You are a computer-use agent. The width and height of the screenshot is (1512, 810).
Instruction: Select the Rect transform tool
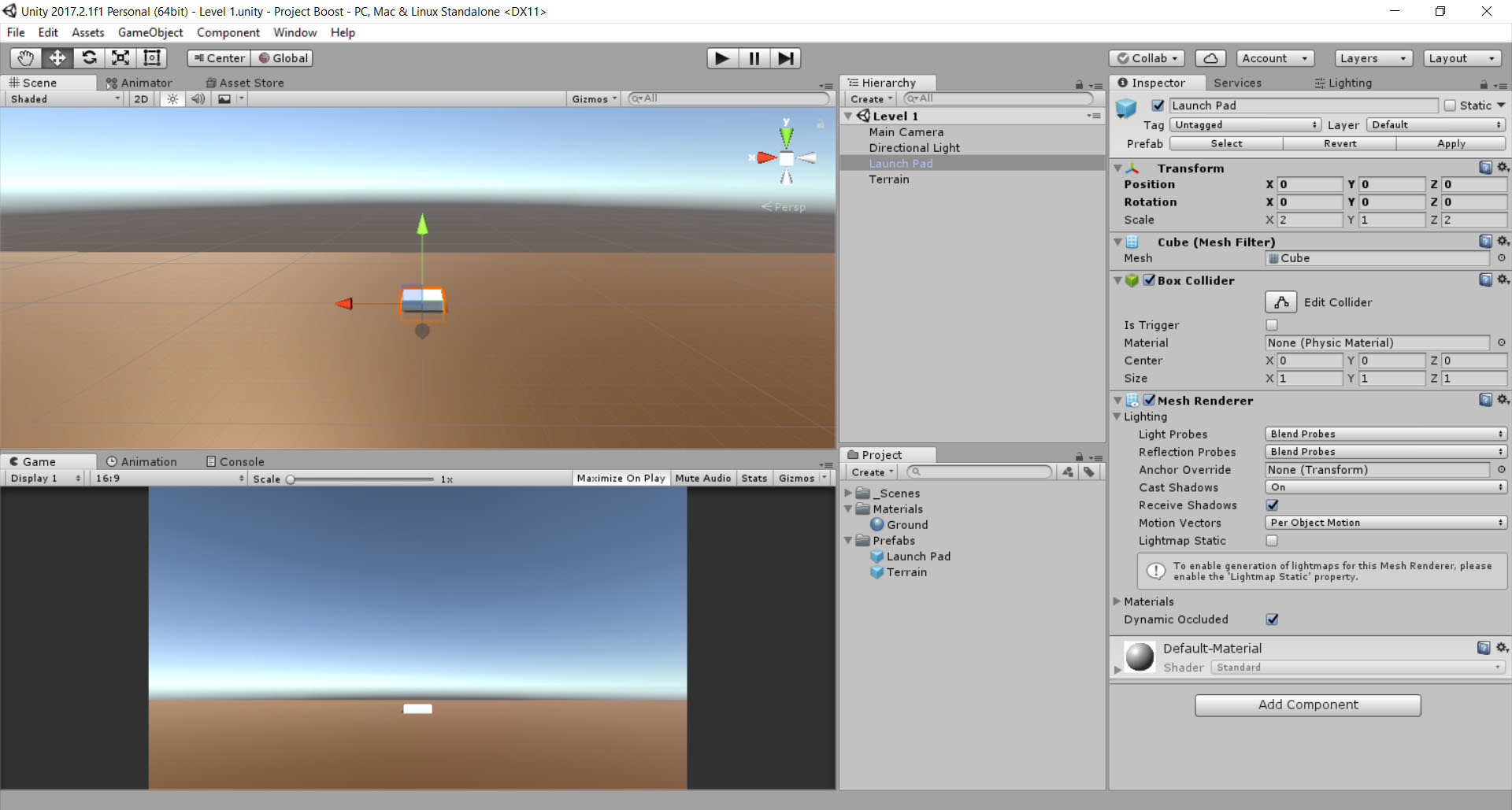coord(151,57)
